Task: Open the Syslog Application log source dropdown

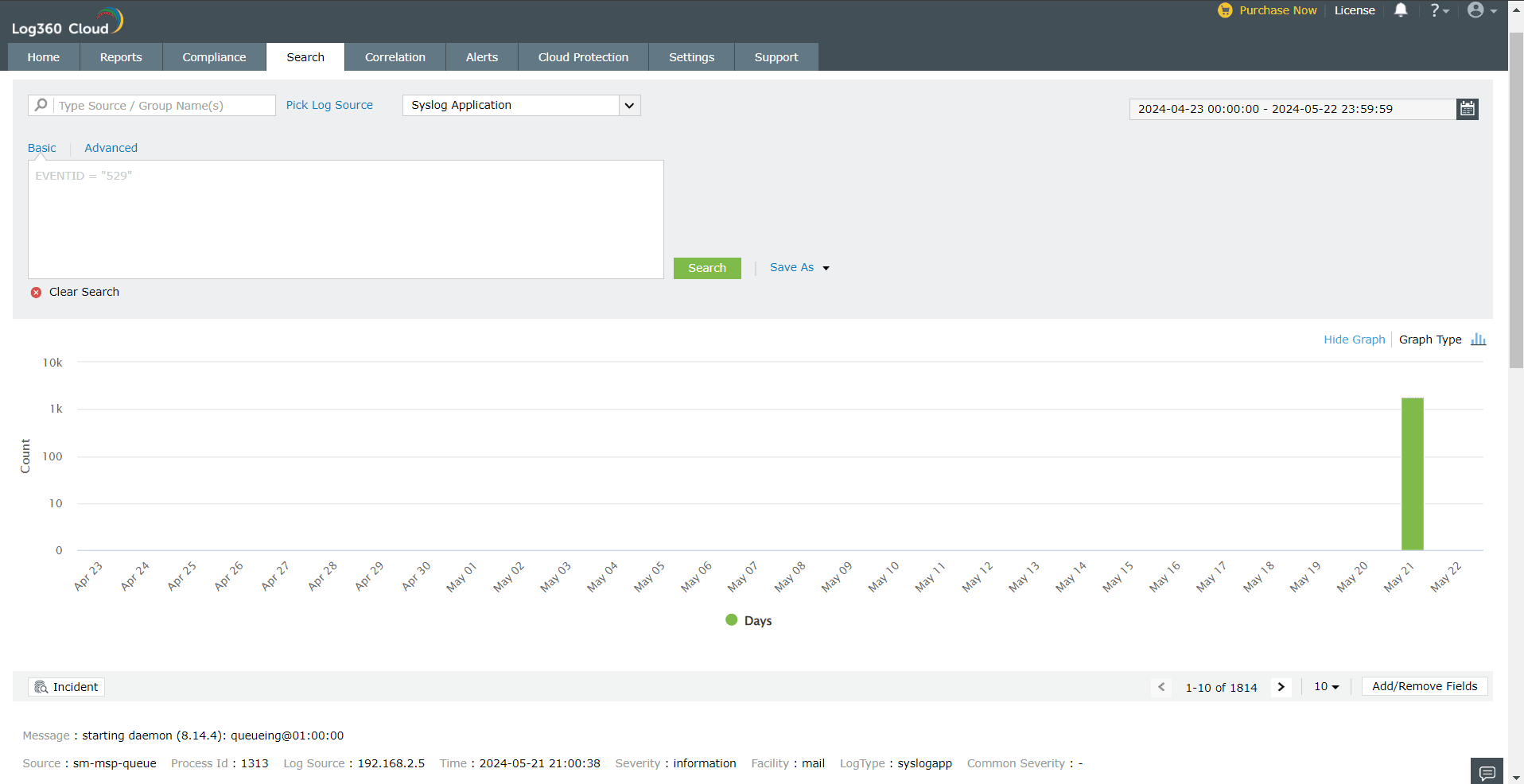Action: point(628,105)
